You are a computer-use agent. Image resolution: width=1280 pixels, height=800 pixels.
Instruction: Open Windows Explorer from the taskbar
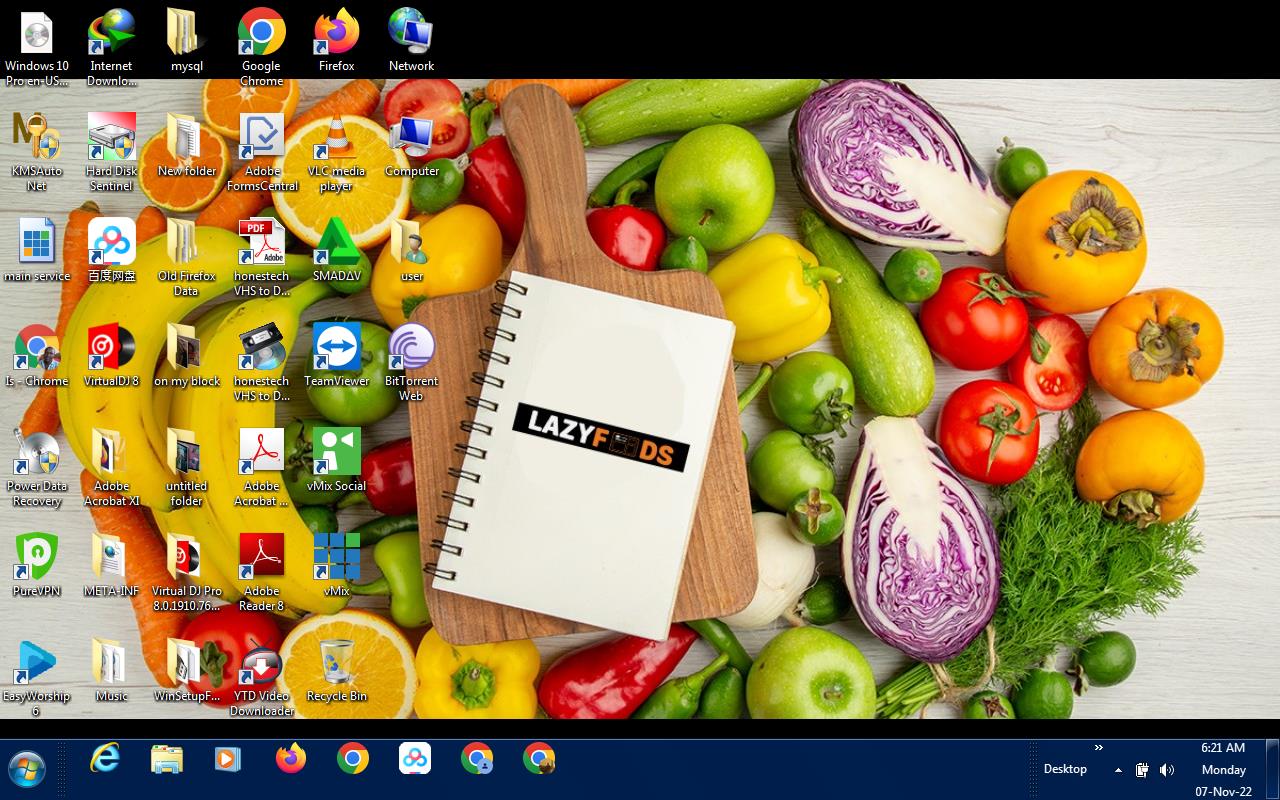pyautogui.click(x=167, y=759)
